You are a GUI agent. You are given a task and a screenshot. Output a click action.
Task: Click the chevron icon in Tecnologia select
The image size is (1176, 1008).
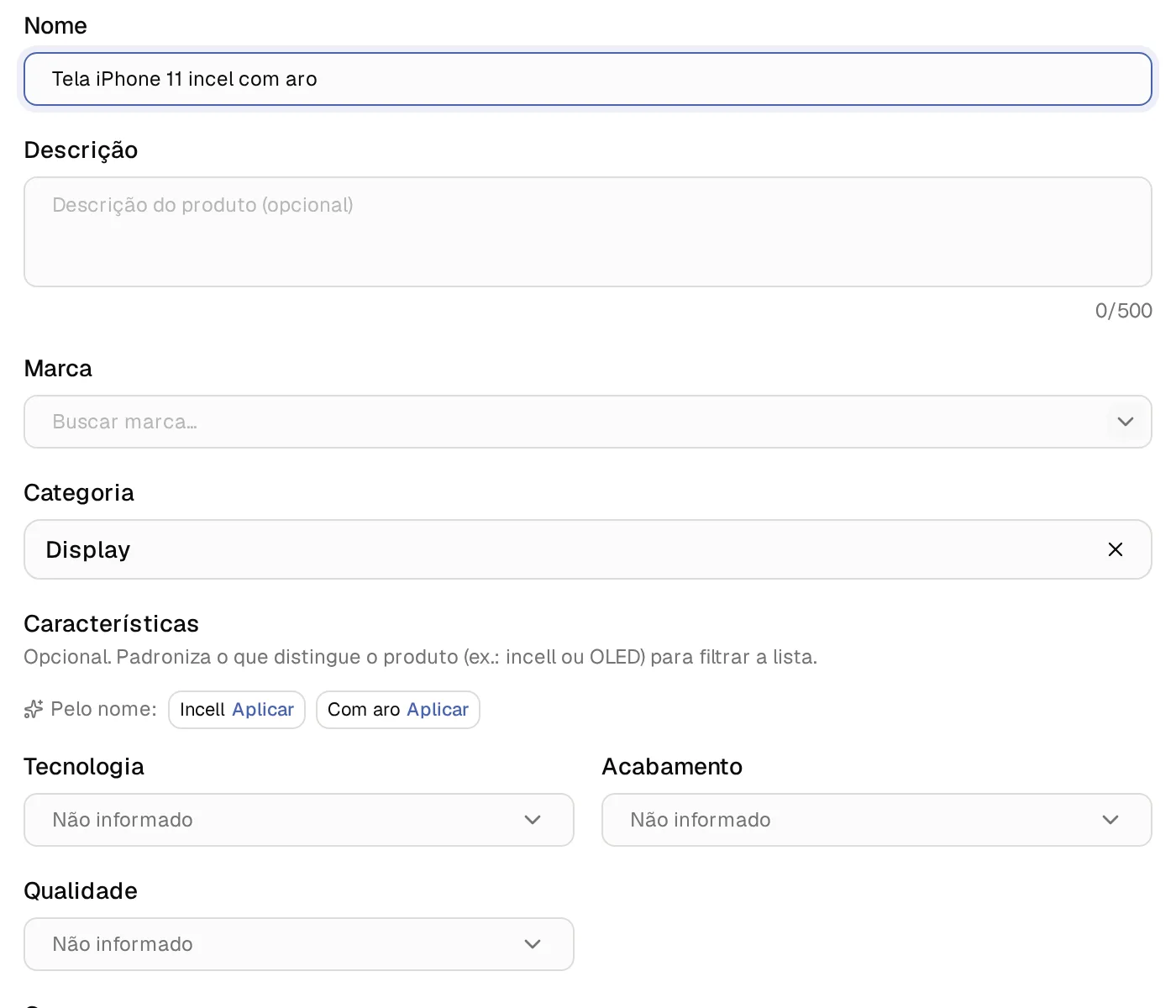point(533,820)
